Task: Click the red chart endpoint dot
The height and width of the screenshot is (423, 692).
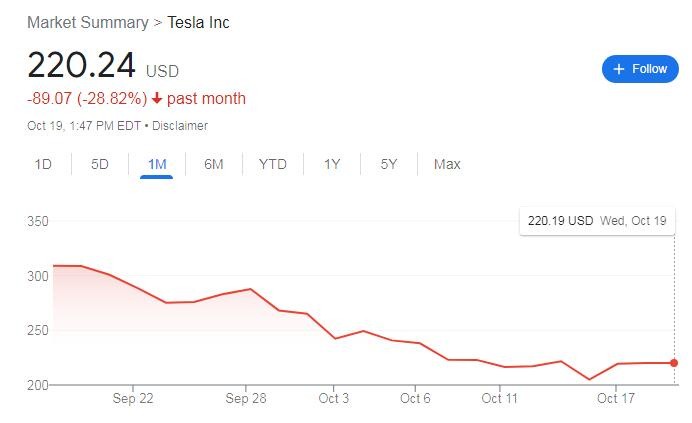Action: click(x=674, y=363)
